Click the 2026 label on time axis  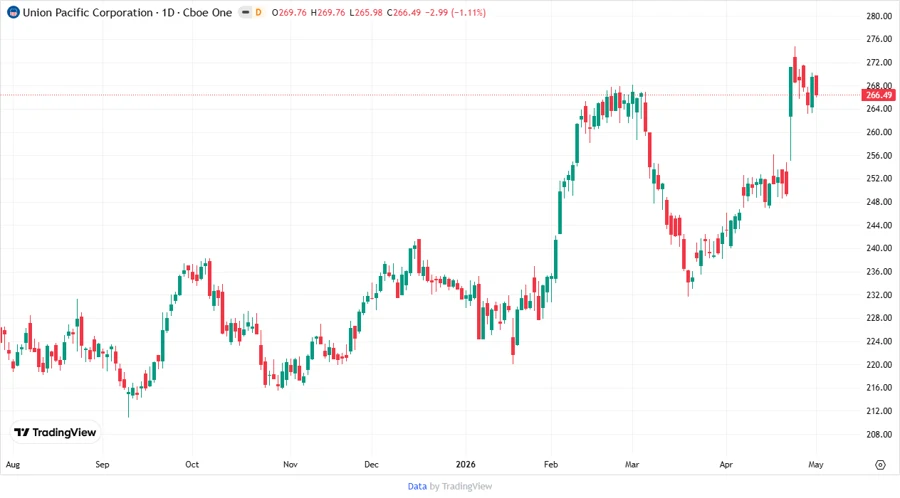465,465
